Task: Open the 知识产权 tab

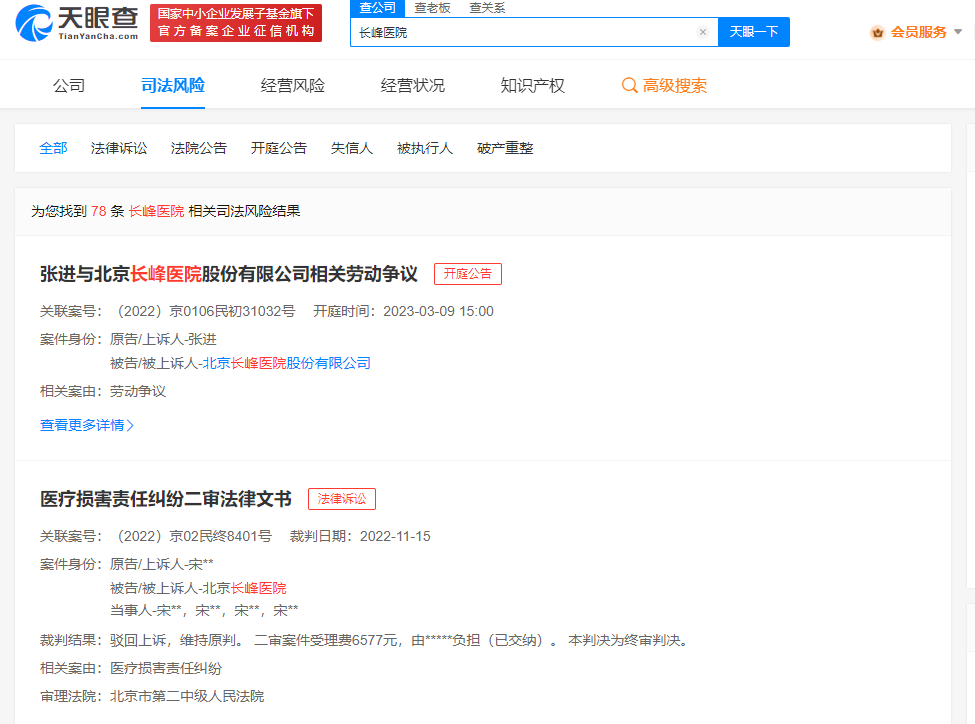Action: click(531, 86)
